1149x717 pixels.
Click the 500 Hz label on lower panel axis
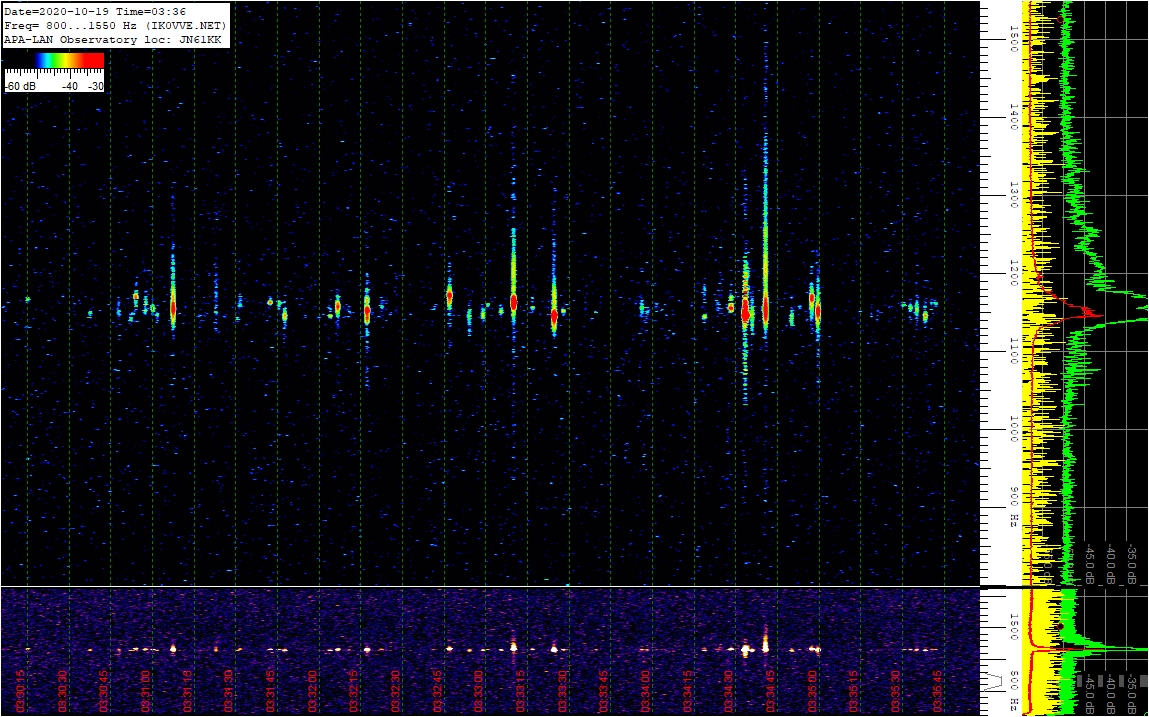pyautogui.click(x=1014, y=691)
